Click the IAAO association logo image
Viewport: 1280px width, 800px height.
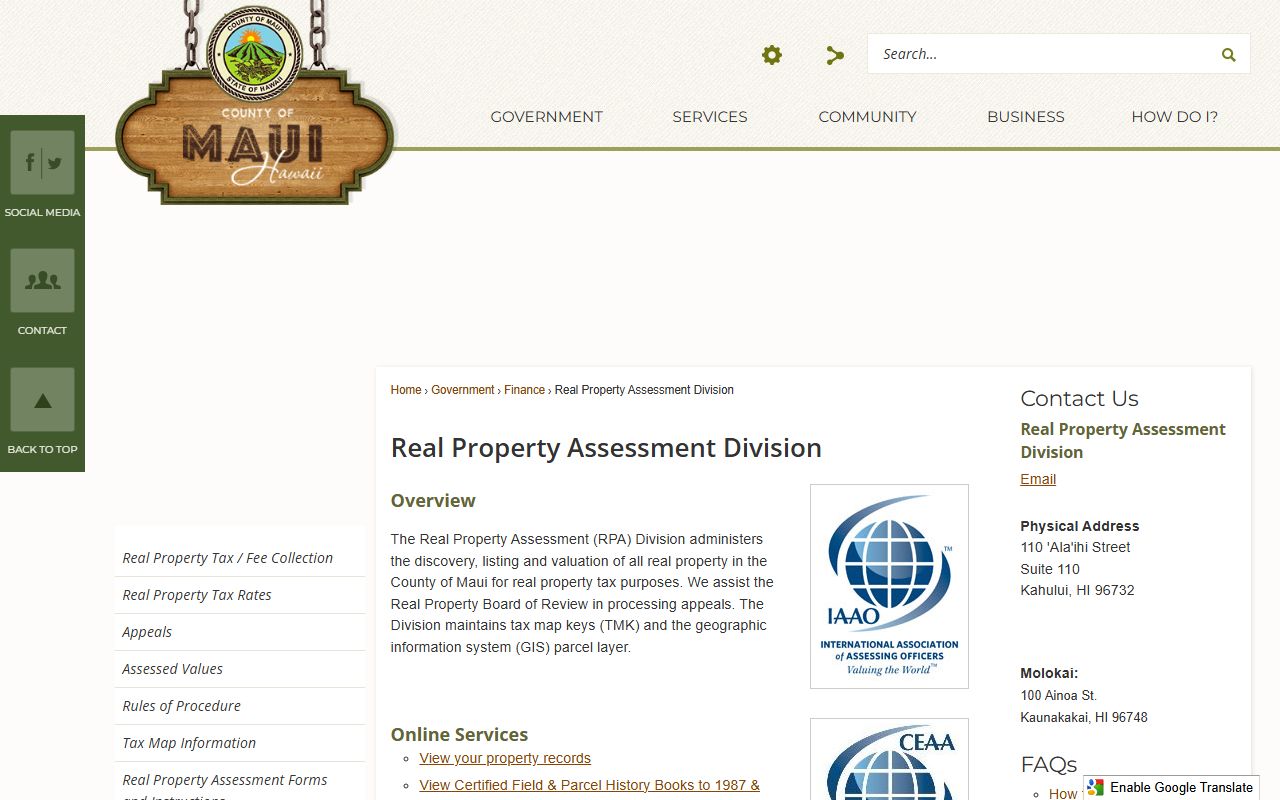pos(889,587)
